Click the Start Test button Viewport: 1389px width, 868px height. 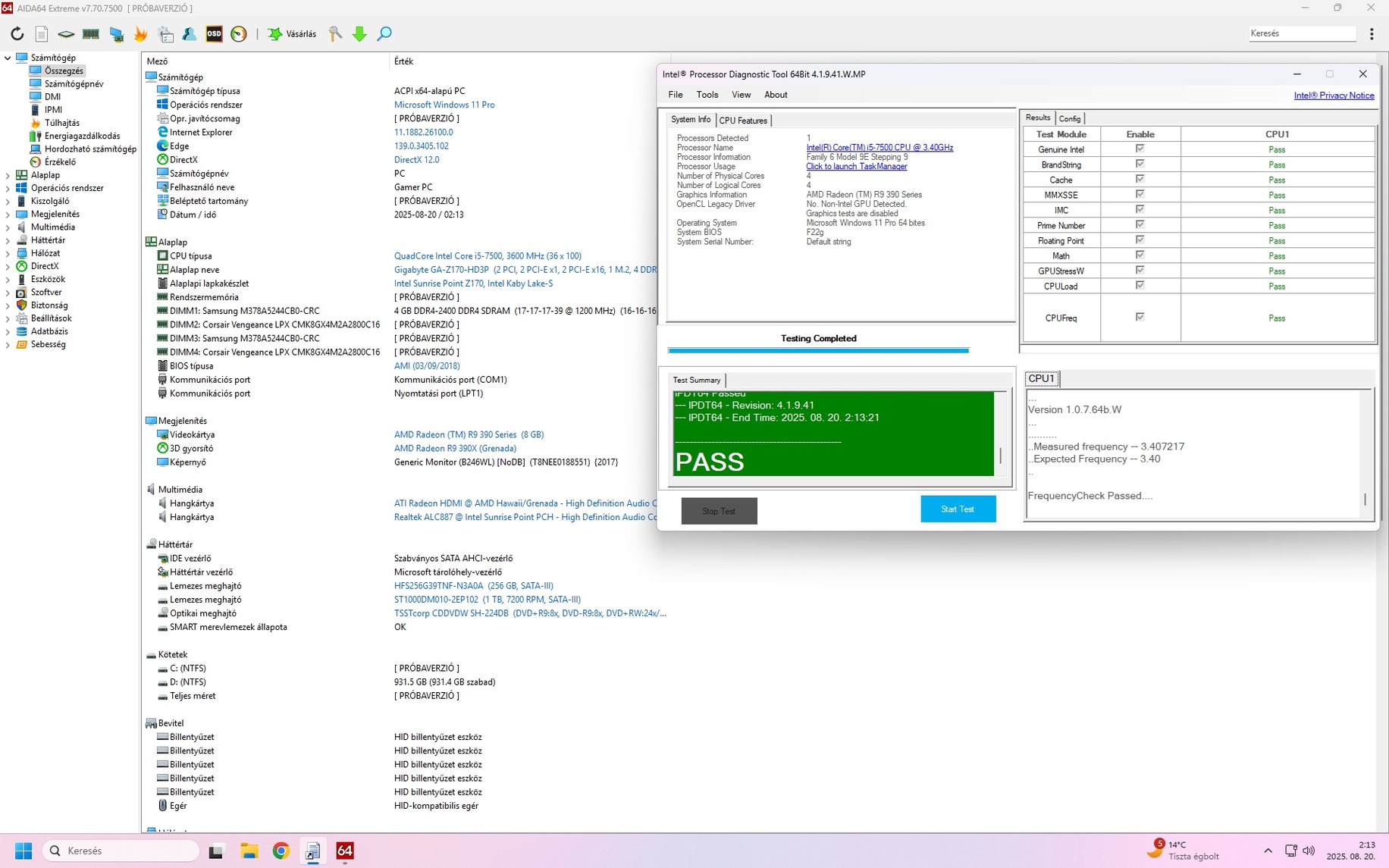[958, 509]
